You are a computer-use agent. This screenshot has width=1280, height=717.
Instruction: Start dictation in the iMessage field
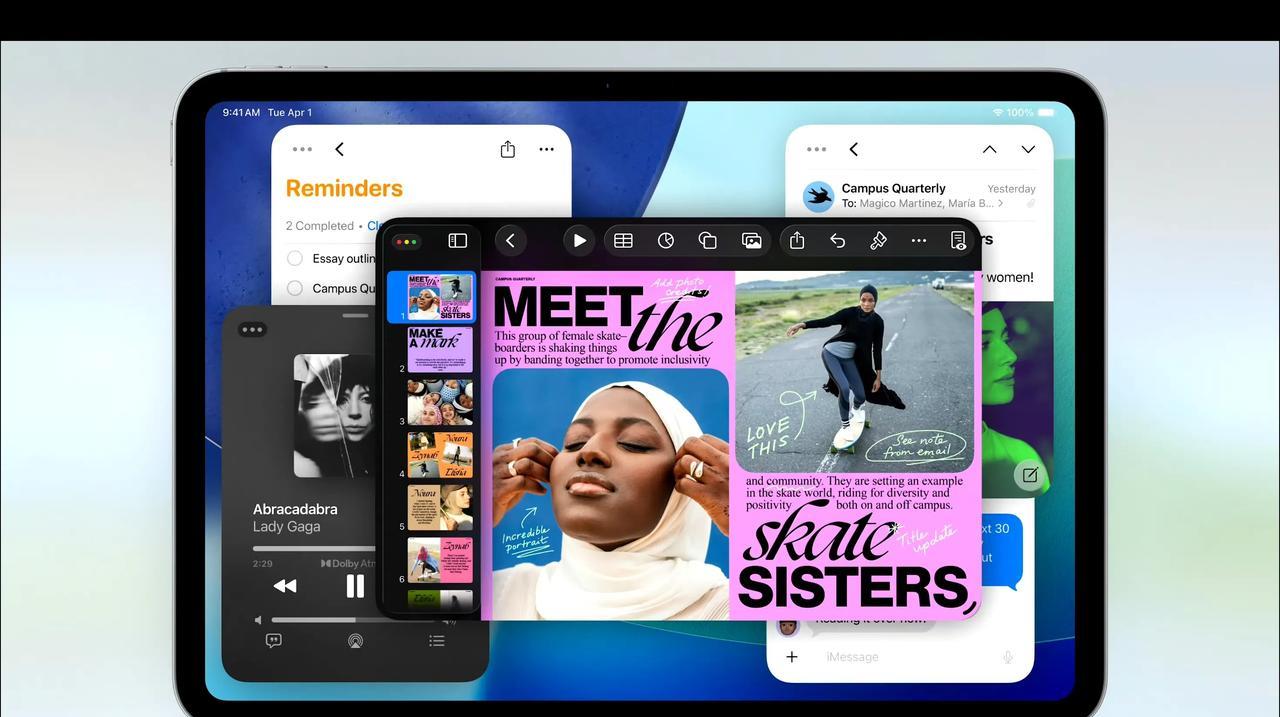click(1008, 657)
